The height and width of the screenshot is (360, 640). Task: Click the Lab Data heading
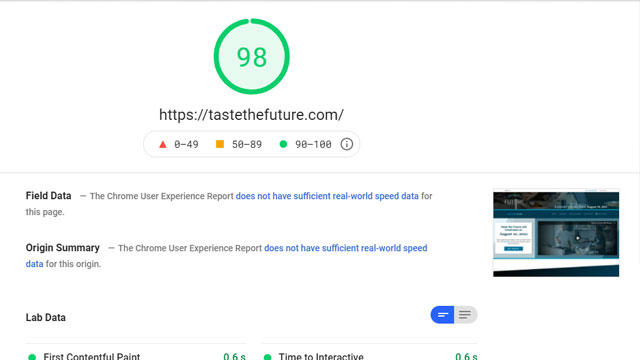[x=46, y=317]
